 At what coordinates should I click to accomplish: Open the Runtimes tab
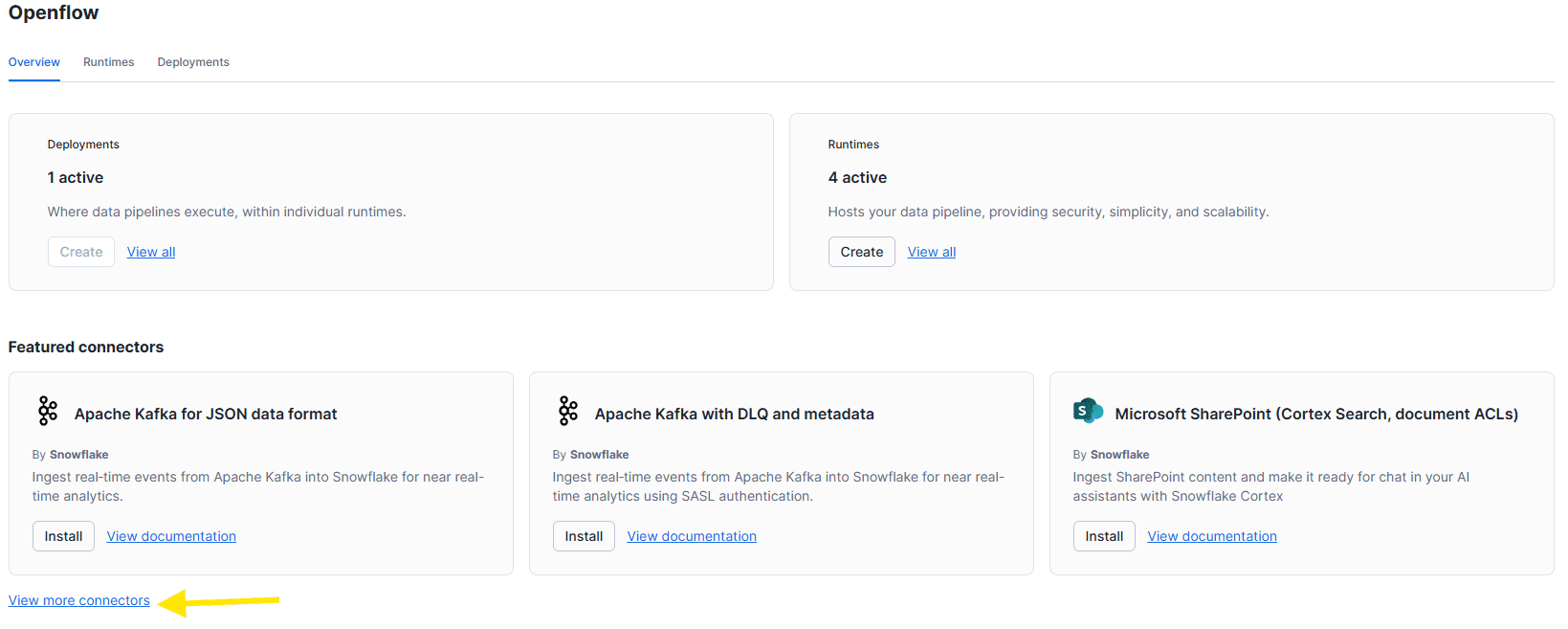point(108,62)
